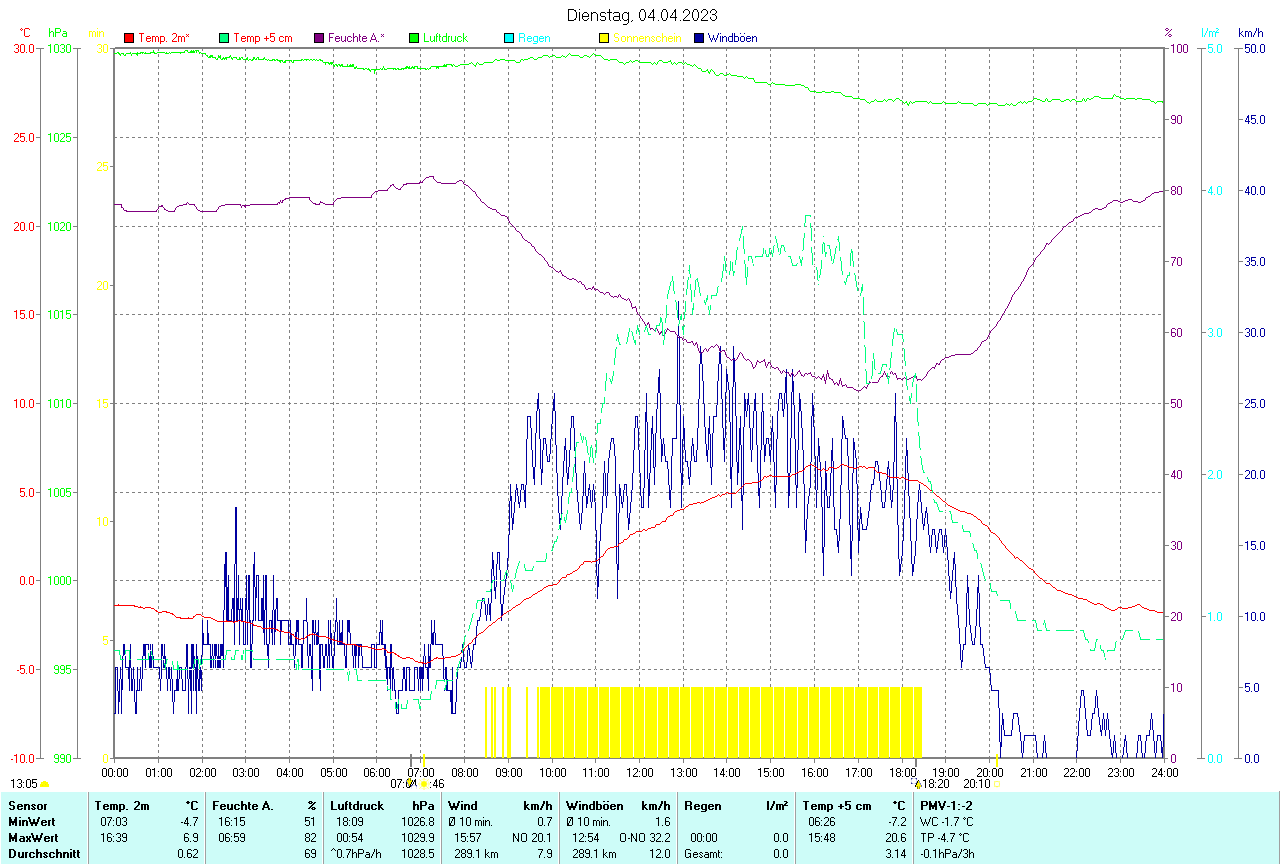Click the sunset icon next to 18:20
The height and width of the screenshot is (864, 1280).
917,784
